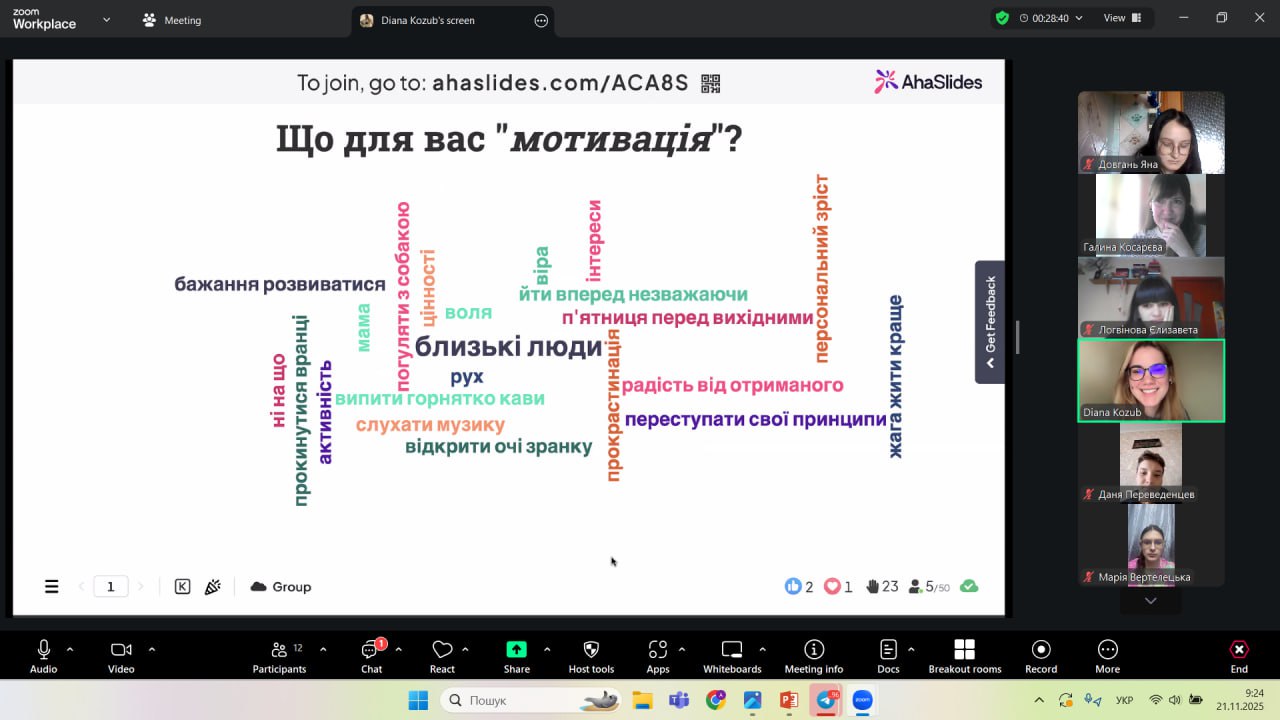
Task: Open Host tools shield icon
Action: pos(591,650)
